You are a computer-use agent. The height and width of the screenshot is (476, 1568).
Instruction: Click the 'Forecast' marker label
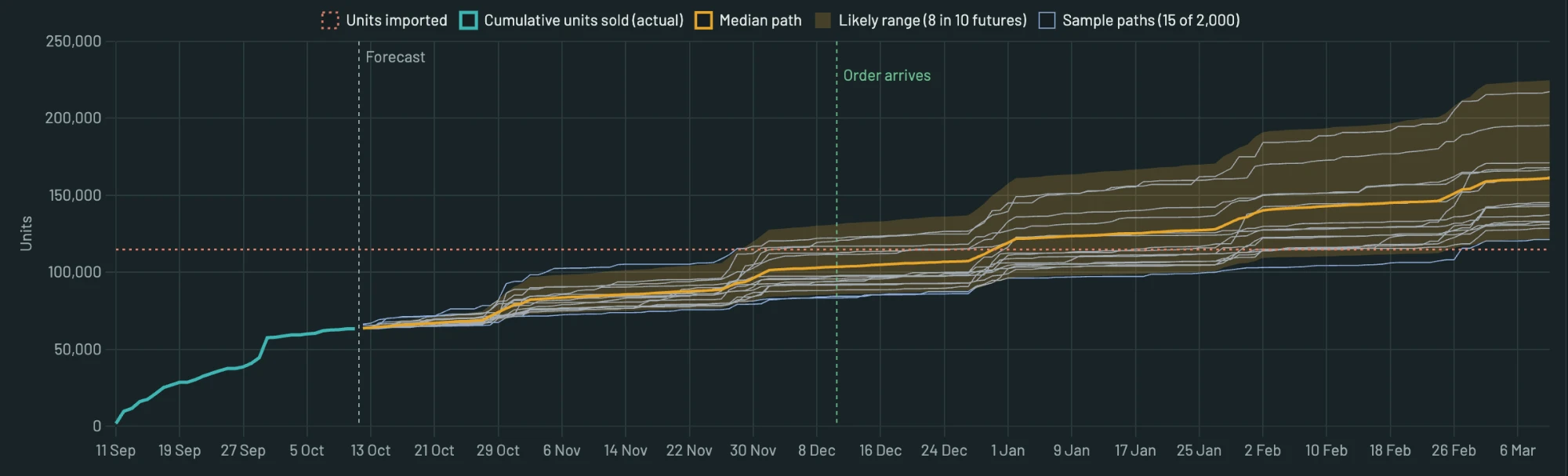[395, 57]
